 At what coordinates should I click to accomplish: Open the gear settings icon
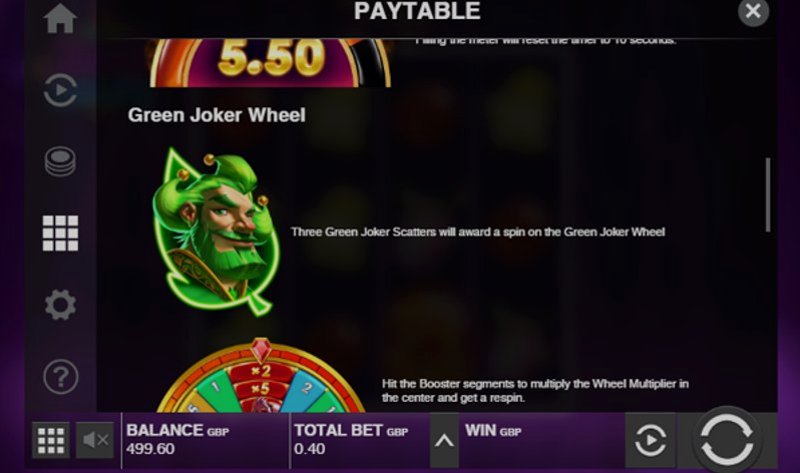60,305
